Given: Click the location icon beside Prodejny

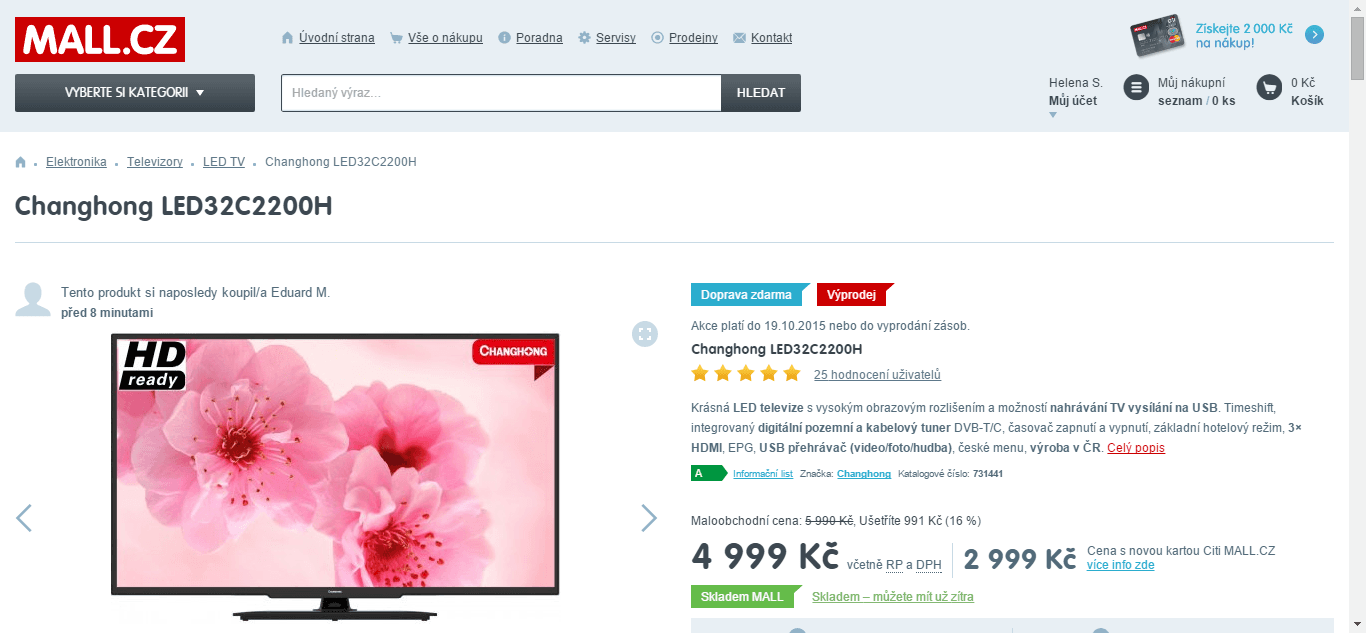Looking at the screenshot, I should click(658, 38).
